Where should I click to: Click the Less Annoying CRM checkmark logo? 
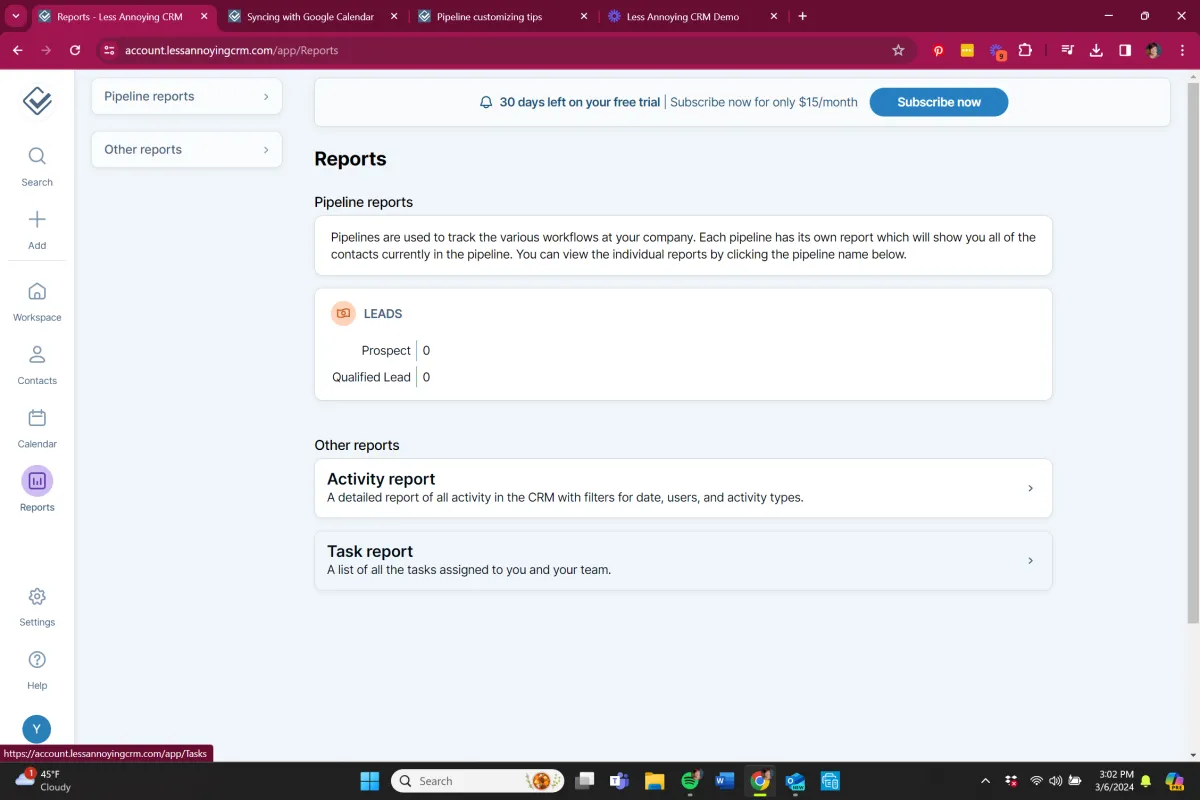tap(37, 101)
